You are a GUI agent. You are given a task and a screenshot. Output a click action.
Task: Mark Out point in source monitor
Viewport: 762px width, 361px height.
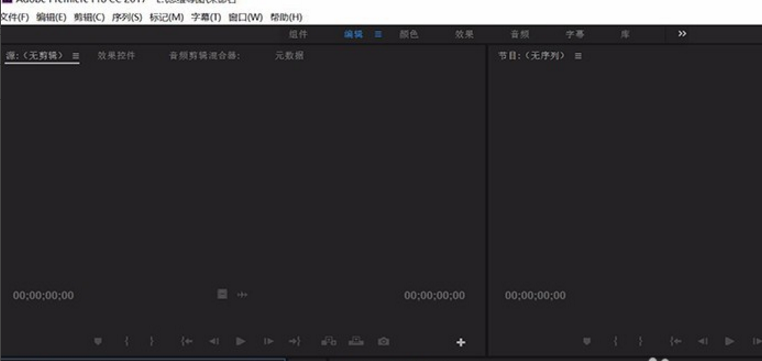click(152, 342)
